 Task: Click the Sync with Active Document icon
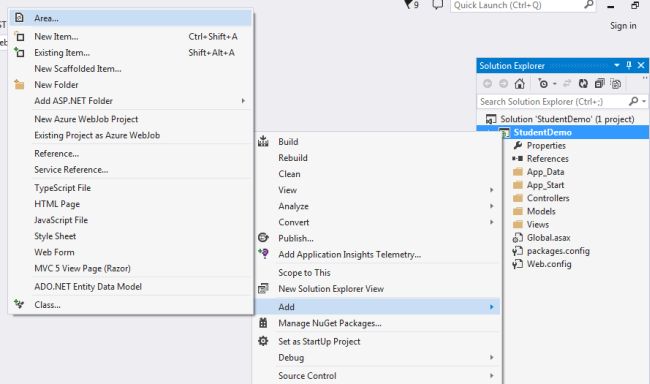click(x=567, y=84)
